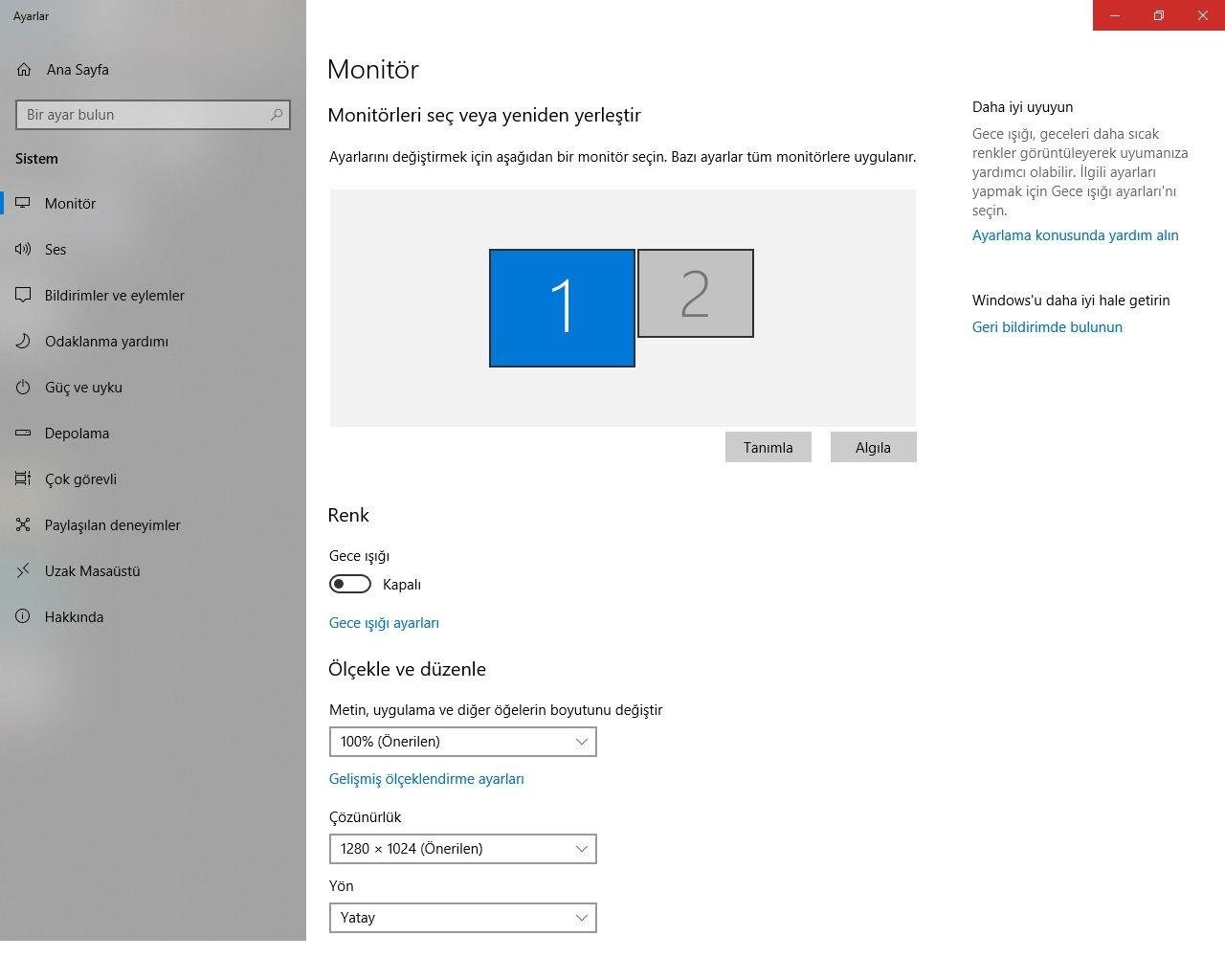The height and width of the screenshot is (980, 1225).
Task: Click Geri bildirimde bulunun link
Action: coord(1047,327)
